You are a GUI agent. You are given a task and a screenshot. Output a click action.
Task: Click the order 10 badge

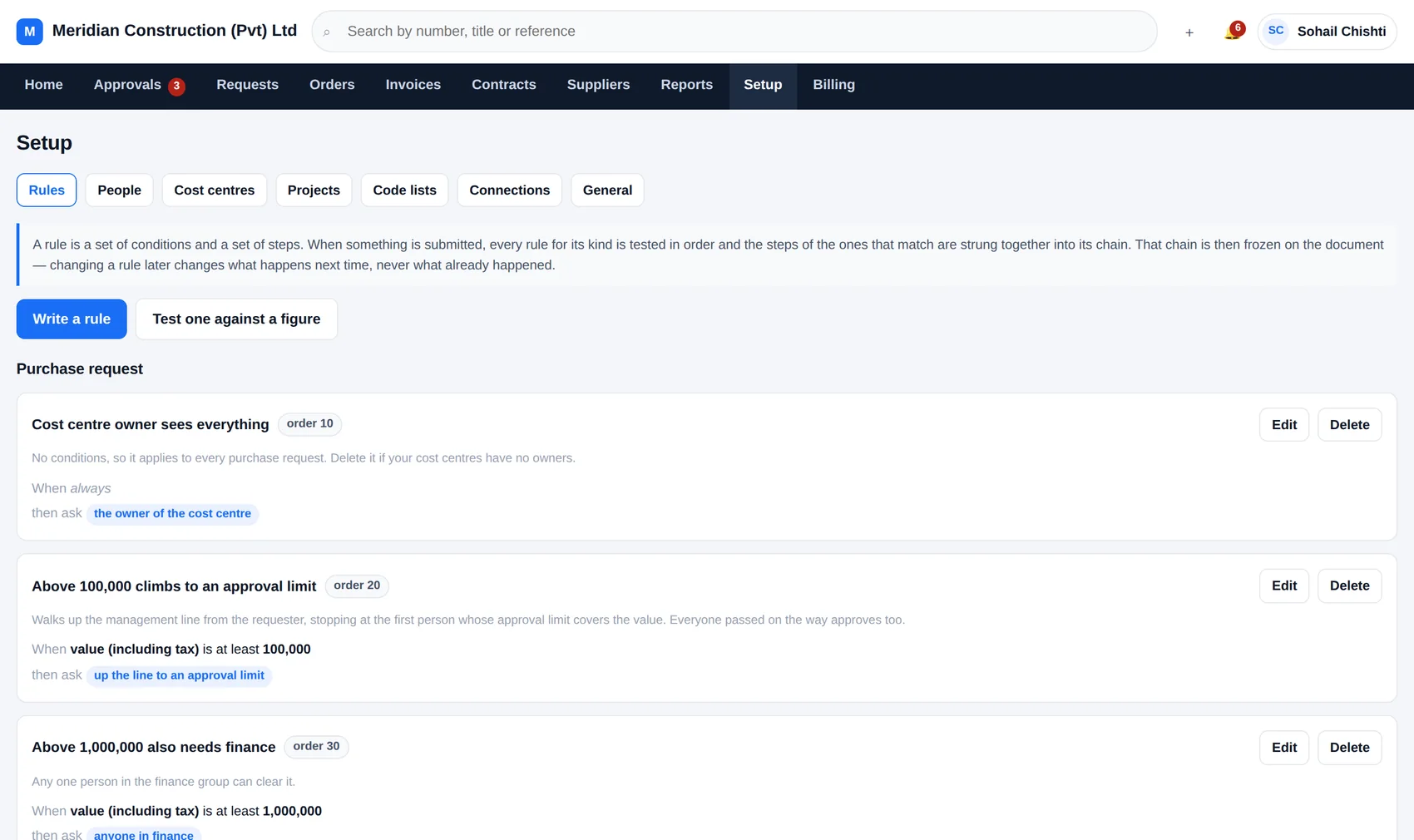point(310,424)
